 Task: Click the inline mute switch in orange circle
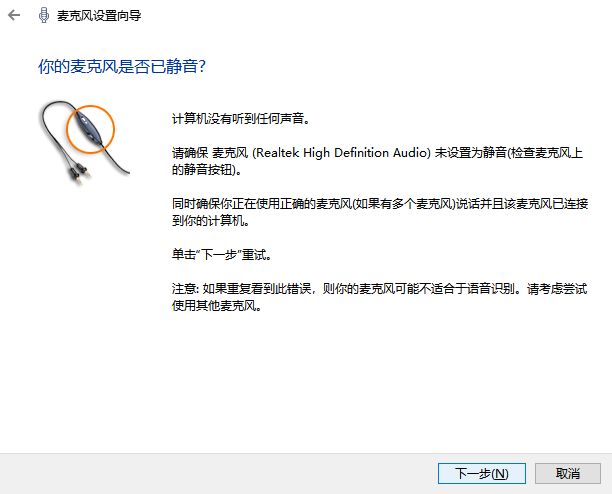coord(87,126)
